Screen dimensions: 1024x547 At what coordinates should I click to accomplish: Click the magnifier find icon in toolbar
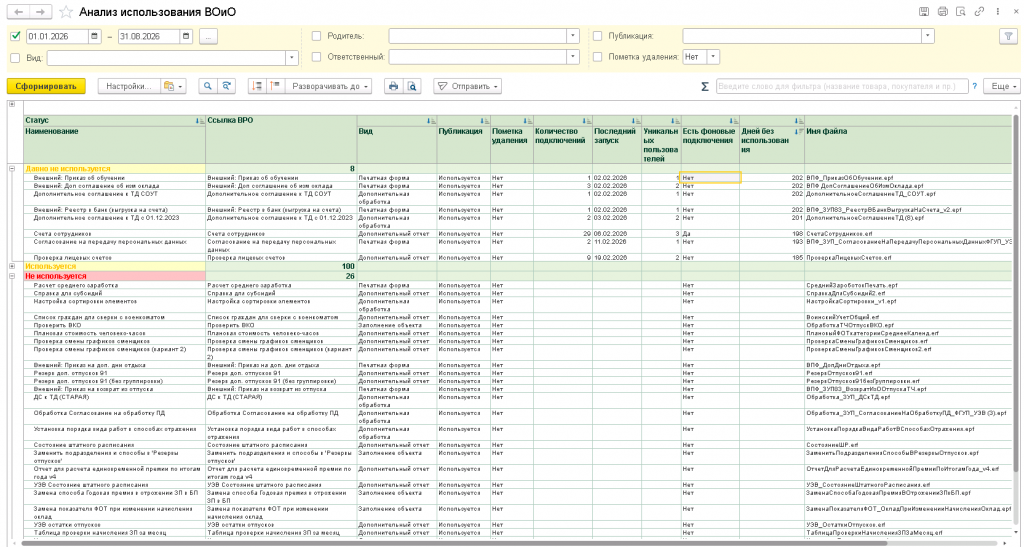[x=208, y=86]
